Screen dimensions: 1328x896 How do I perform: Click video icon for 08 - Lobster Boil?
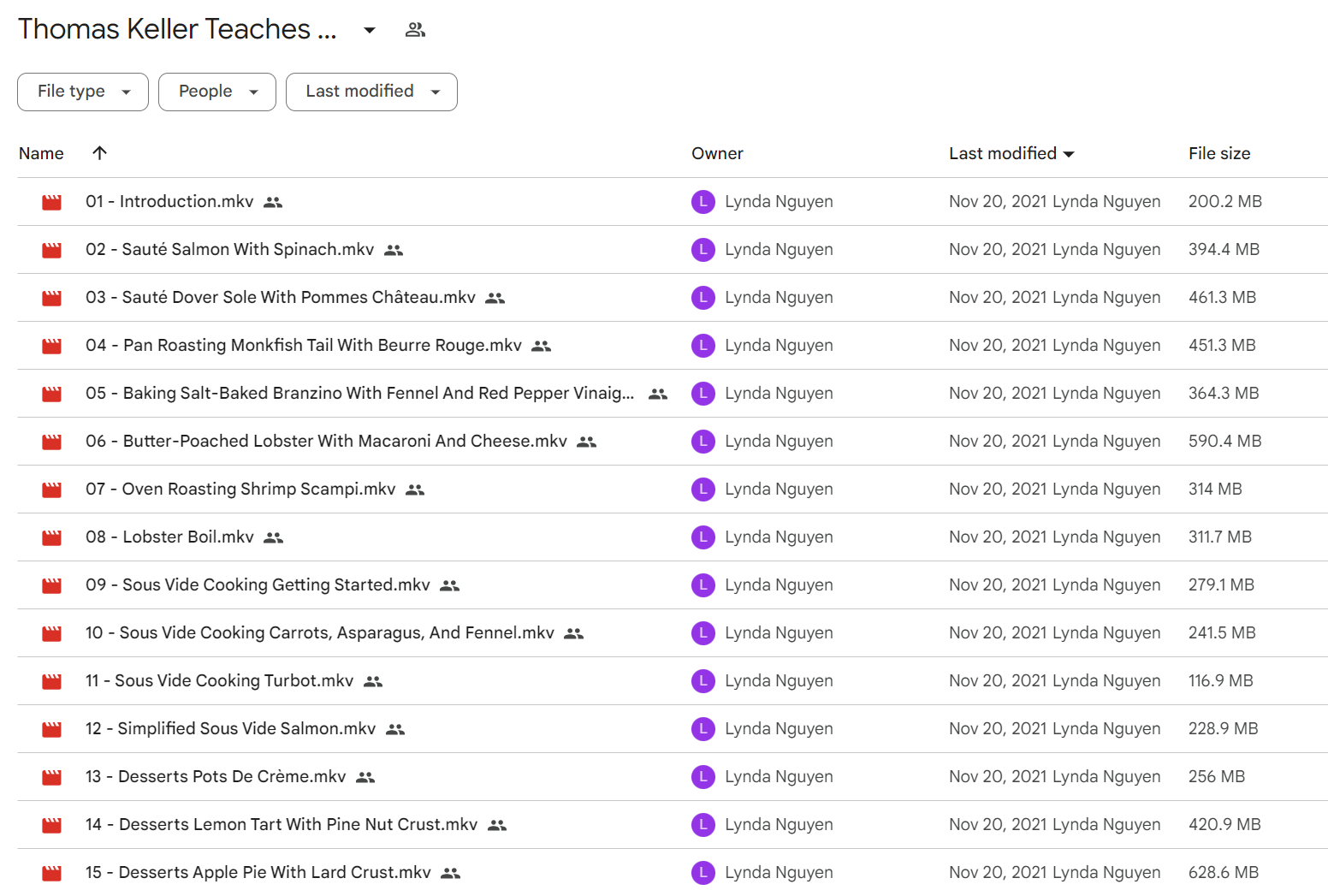click(52, 538)
